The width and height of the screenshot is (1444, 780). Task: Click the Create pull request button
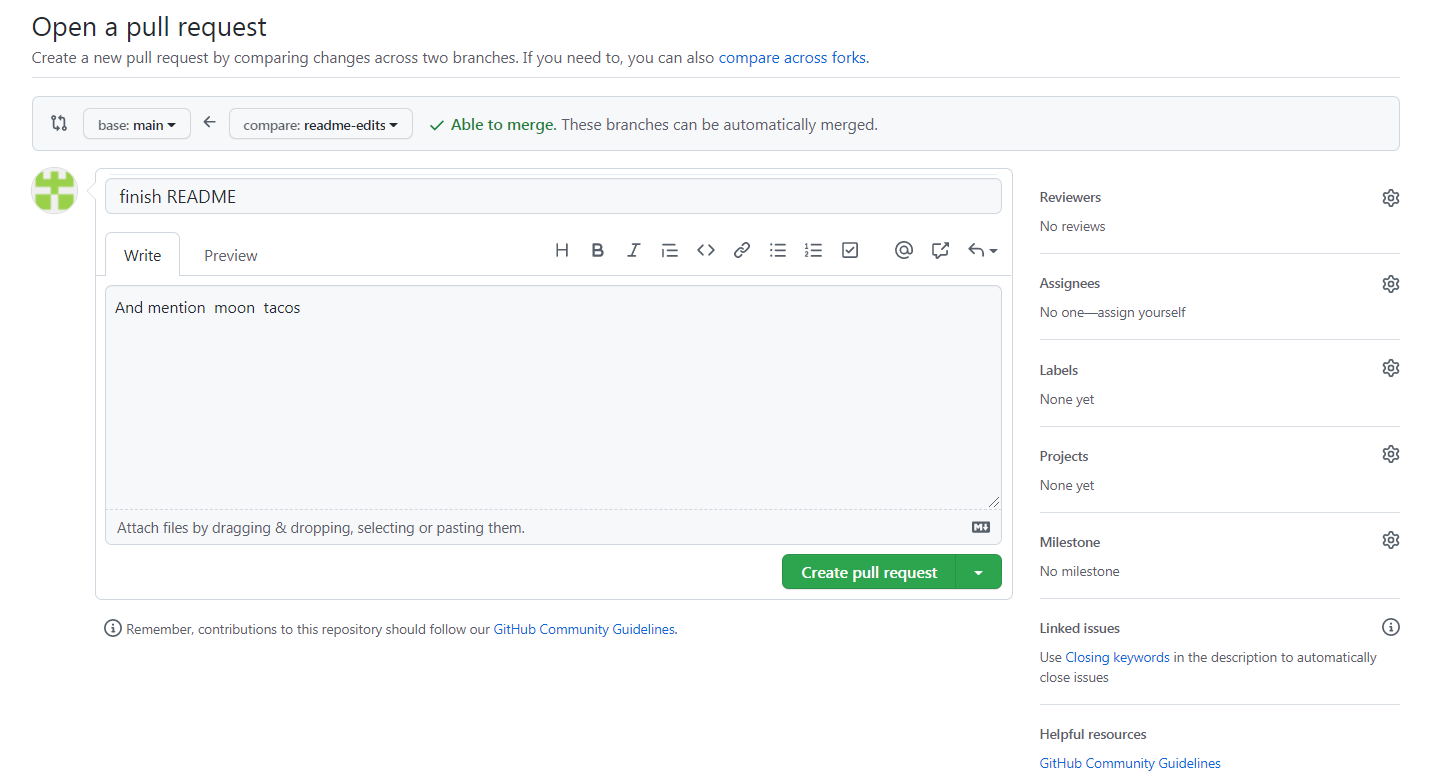pos(868,571)
